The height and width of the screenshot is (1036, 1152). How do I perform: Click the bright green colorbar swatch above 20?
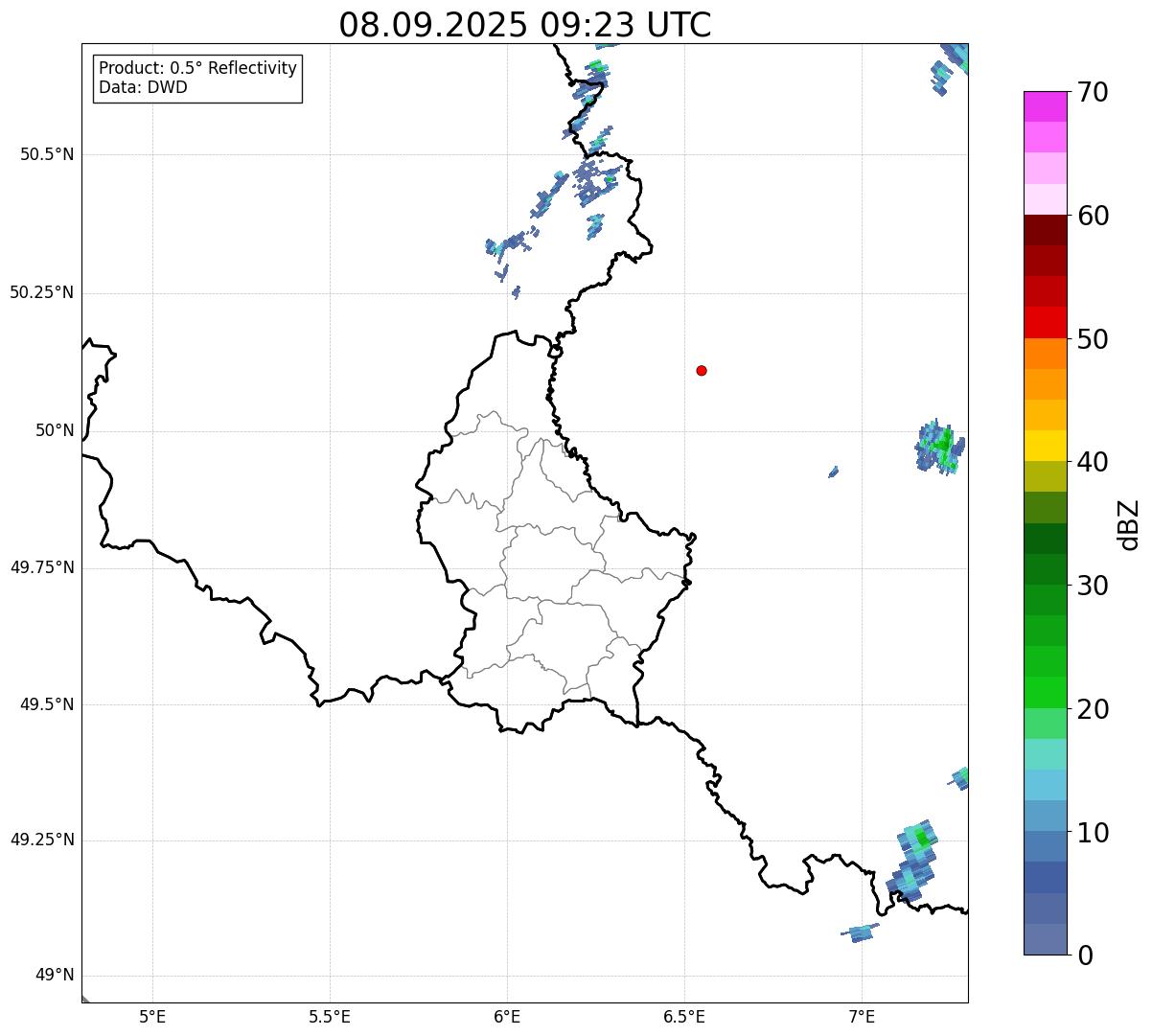(1045, 693)
